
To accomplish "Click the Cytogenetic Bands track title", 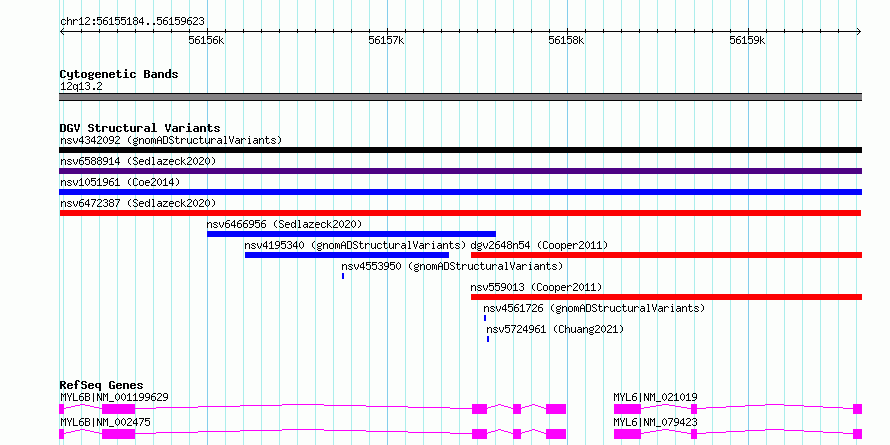I will pyautogui.click(x=119, y=74).
